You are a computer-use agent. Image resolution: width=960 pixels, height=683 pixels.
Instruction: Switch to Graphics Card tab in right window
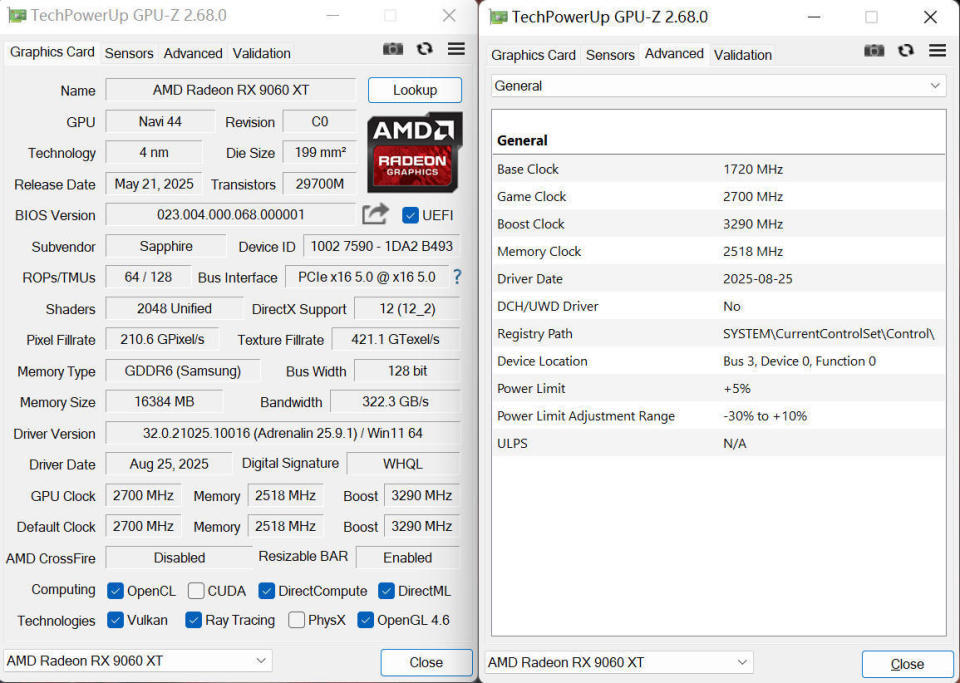533,54
